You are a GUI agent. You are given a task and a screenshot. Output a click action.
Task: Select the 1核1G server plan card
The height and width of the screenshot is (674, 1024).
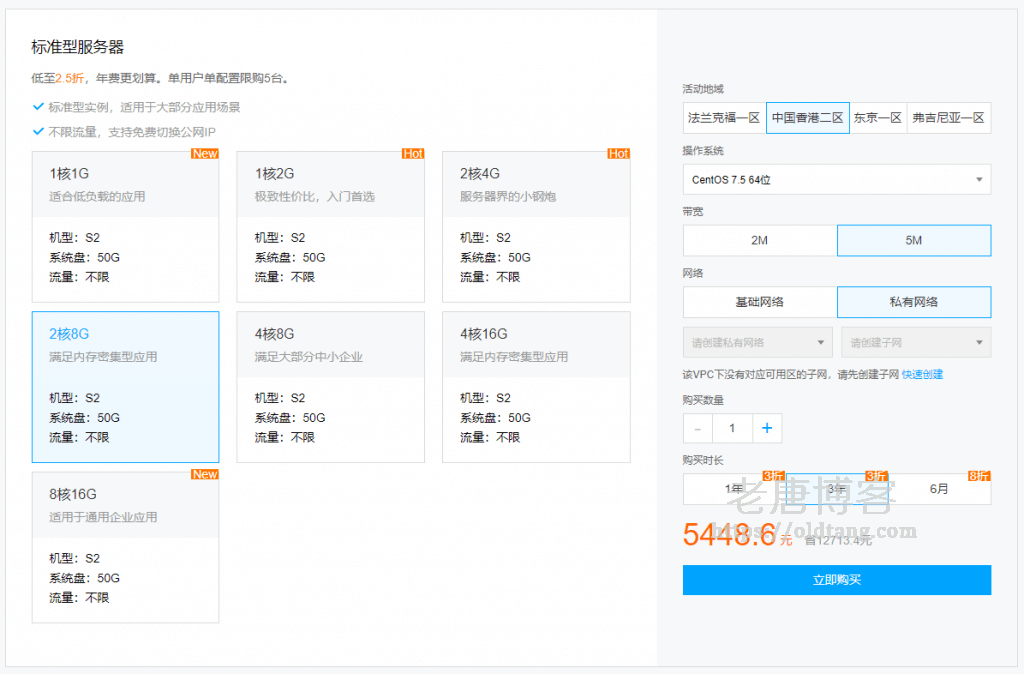tap(125, 226)
